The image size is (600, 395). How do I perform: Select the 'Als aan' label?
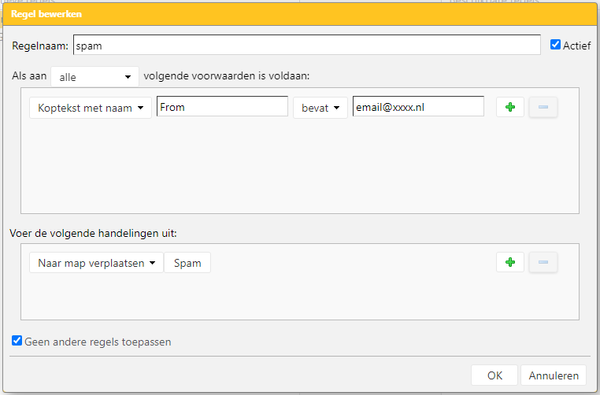coord(29,76)
